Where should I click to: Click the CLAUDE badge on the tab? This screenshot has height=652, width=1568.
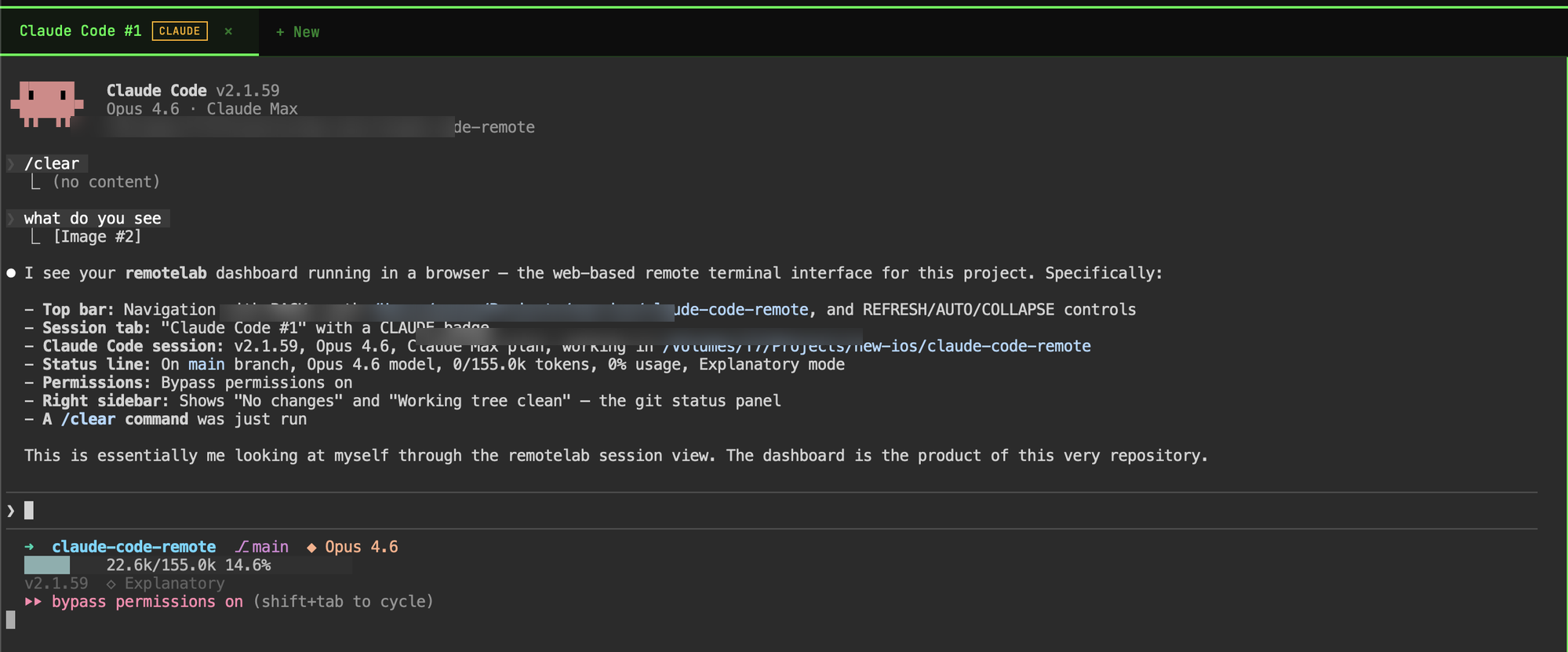coord(180,31)
